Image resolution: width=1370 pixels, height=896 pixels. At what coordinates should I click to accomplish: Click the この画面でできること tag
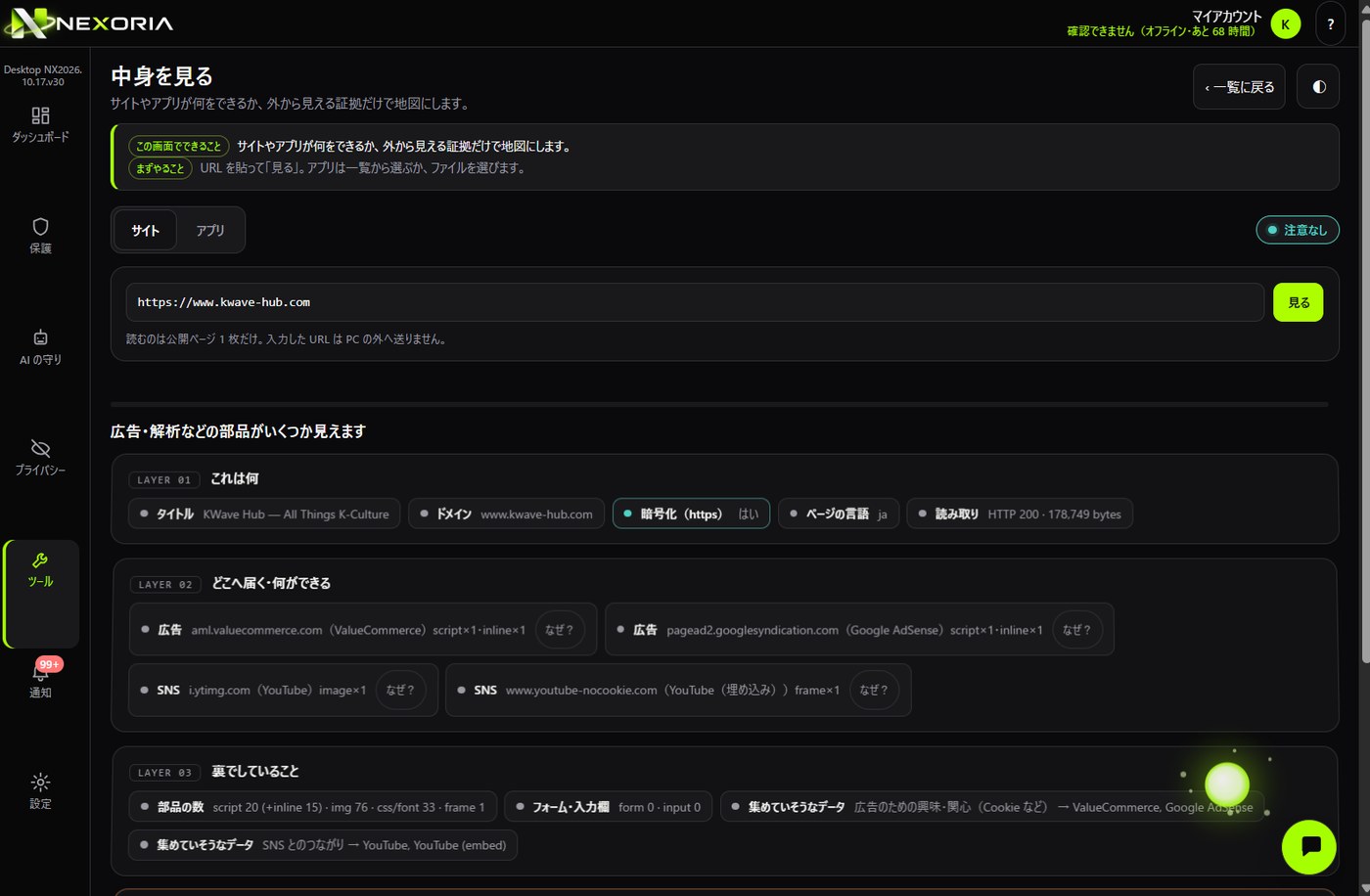[x=179, y=146]
